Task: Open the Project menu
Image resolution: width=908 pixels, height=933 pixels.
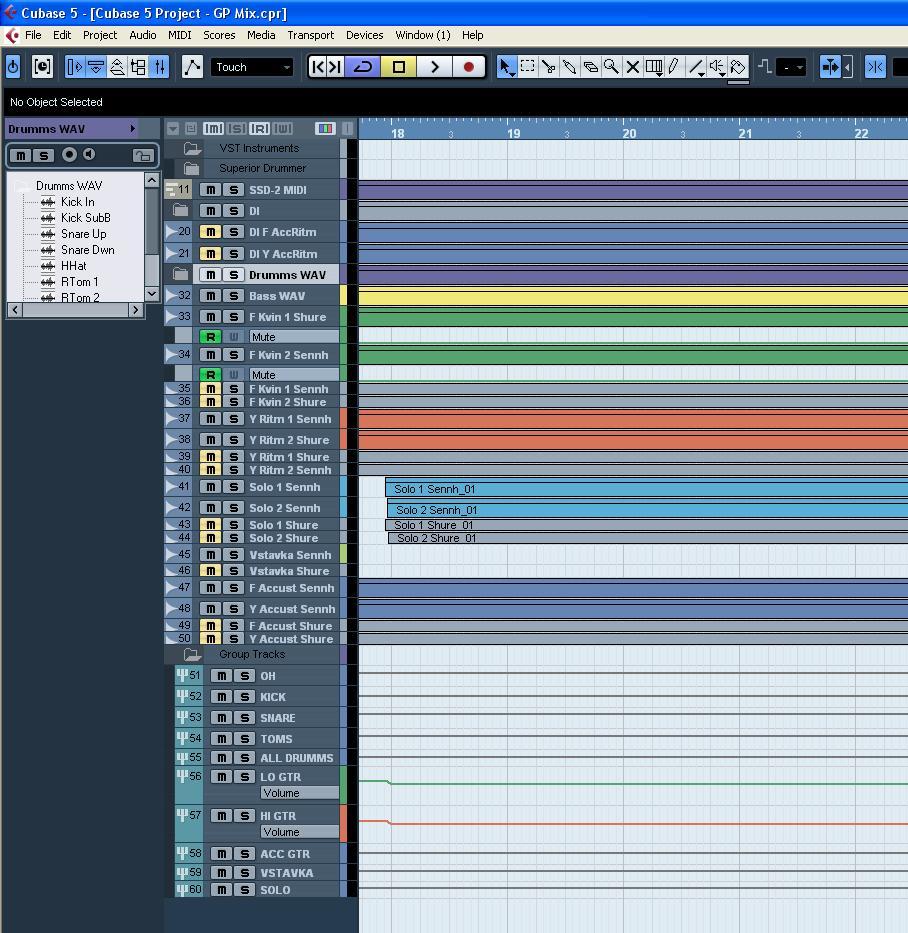Action: [x=100, y=35]
